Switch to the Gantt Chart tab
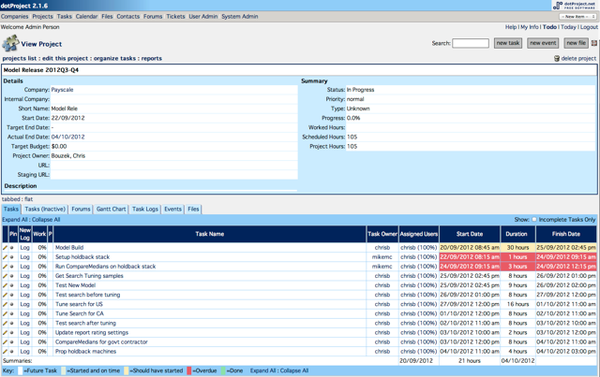Screen dimensions: 600x377 [111, 209]
